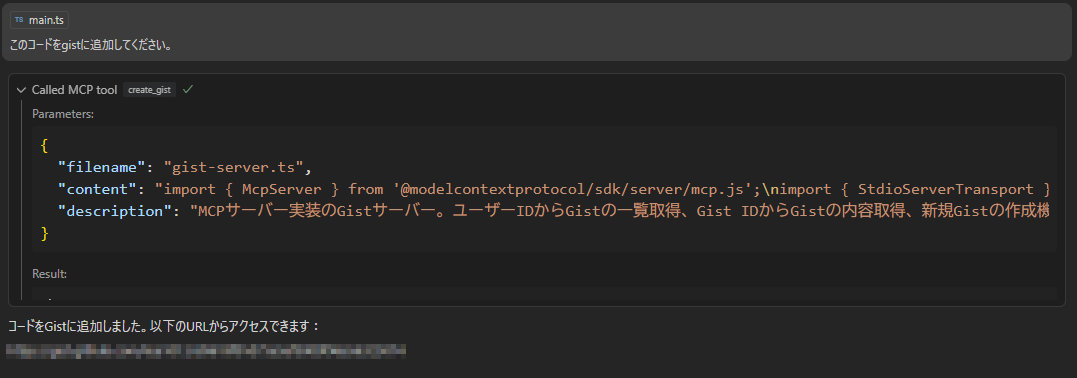
Task: Click the opening curly brace in JSON
Action: (x=45, y=146)
